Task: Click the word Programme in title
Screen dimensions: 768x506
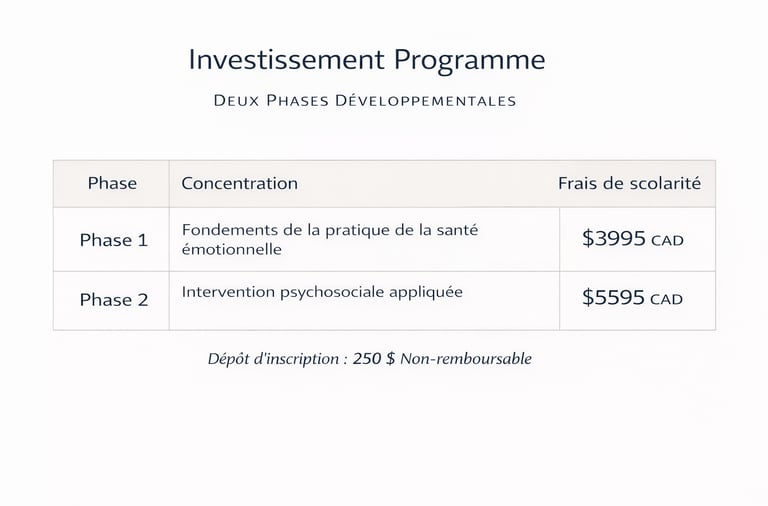Action: (469, 62)
